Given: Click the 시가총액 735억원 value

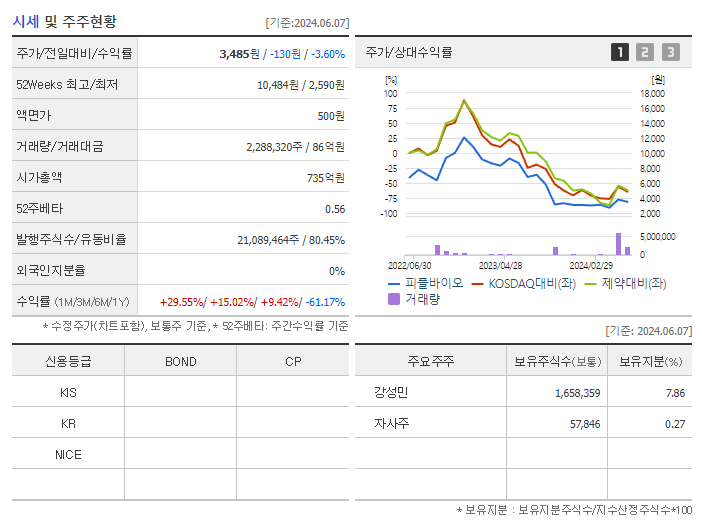Looking at the screenshot, I should [326, 178].
